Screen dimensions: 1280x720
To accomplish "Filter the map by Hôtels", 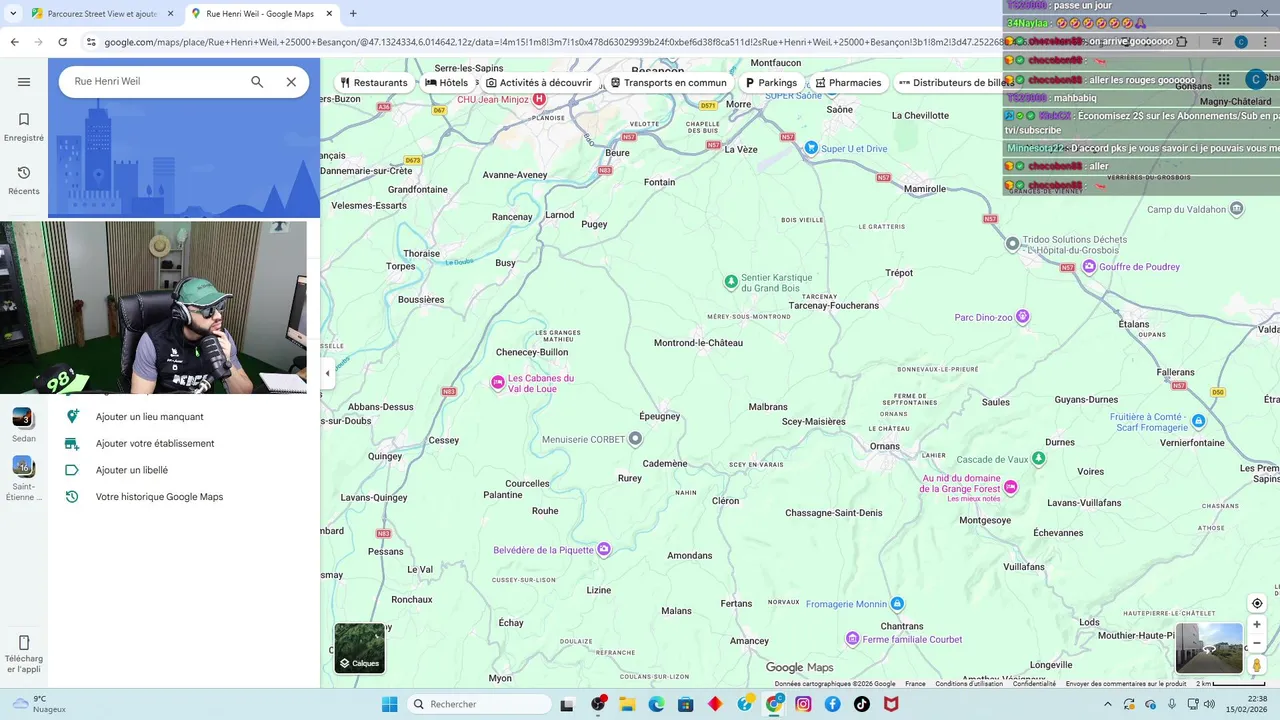I will point(447,83).
